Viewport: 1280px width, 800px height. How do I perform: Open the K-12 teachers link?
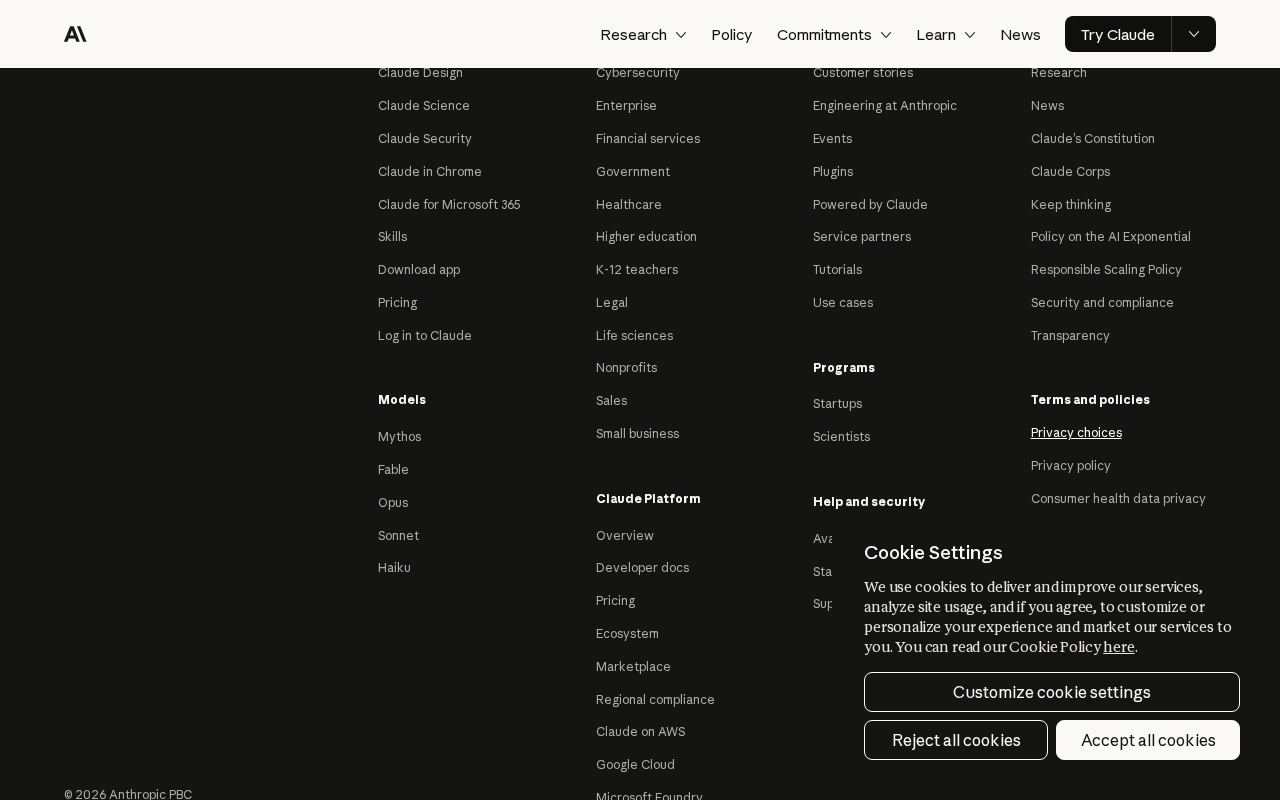tap(637, 269)
